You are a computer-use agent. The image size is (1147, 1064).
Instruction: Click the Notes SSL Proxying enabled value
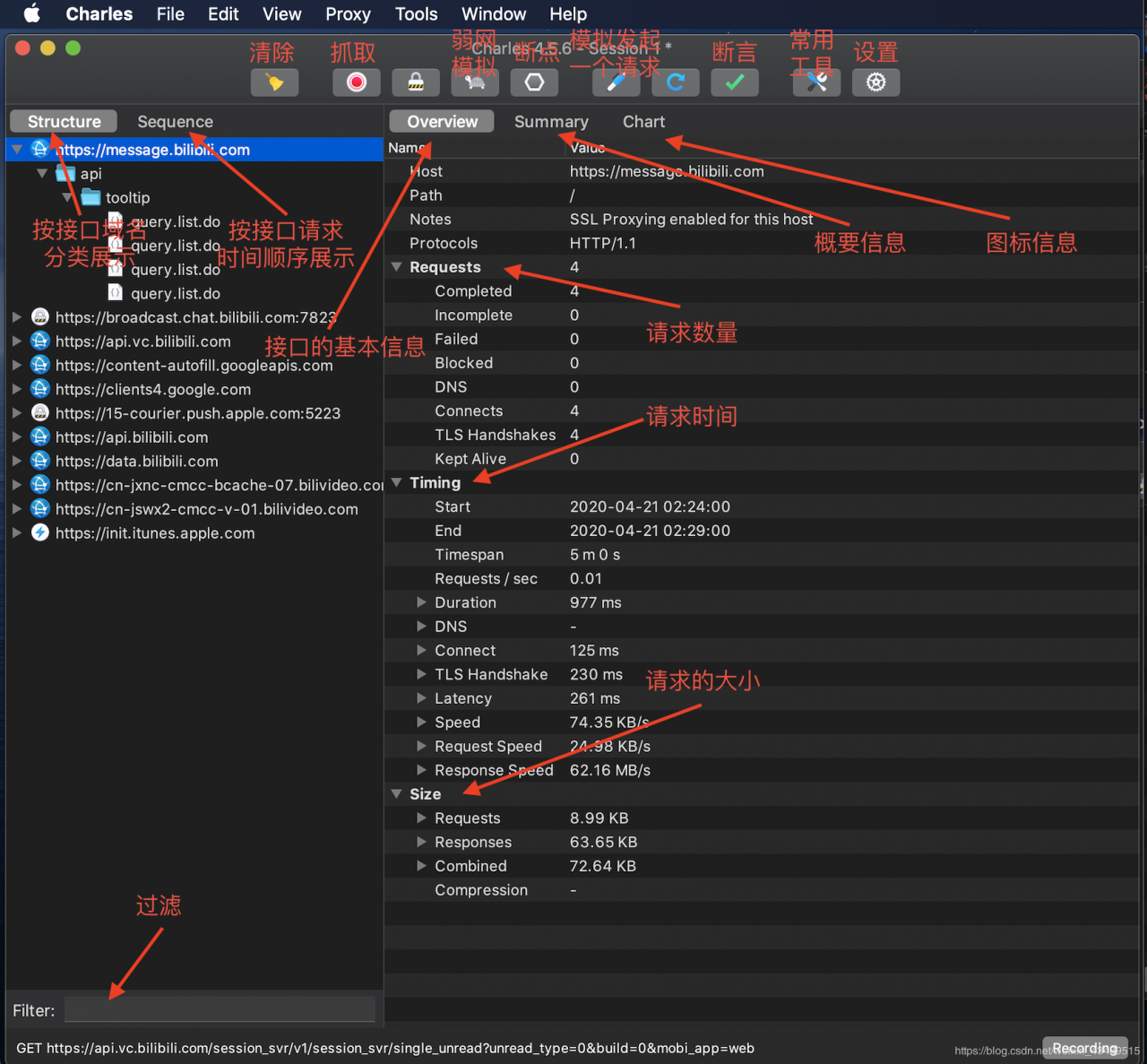pyautogui.click(x=691, y=219)
